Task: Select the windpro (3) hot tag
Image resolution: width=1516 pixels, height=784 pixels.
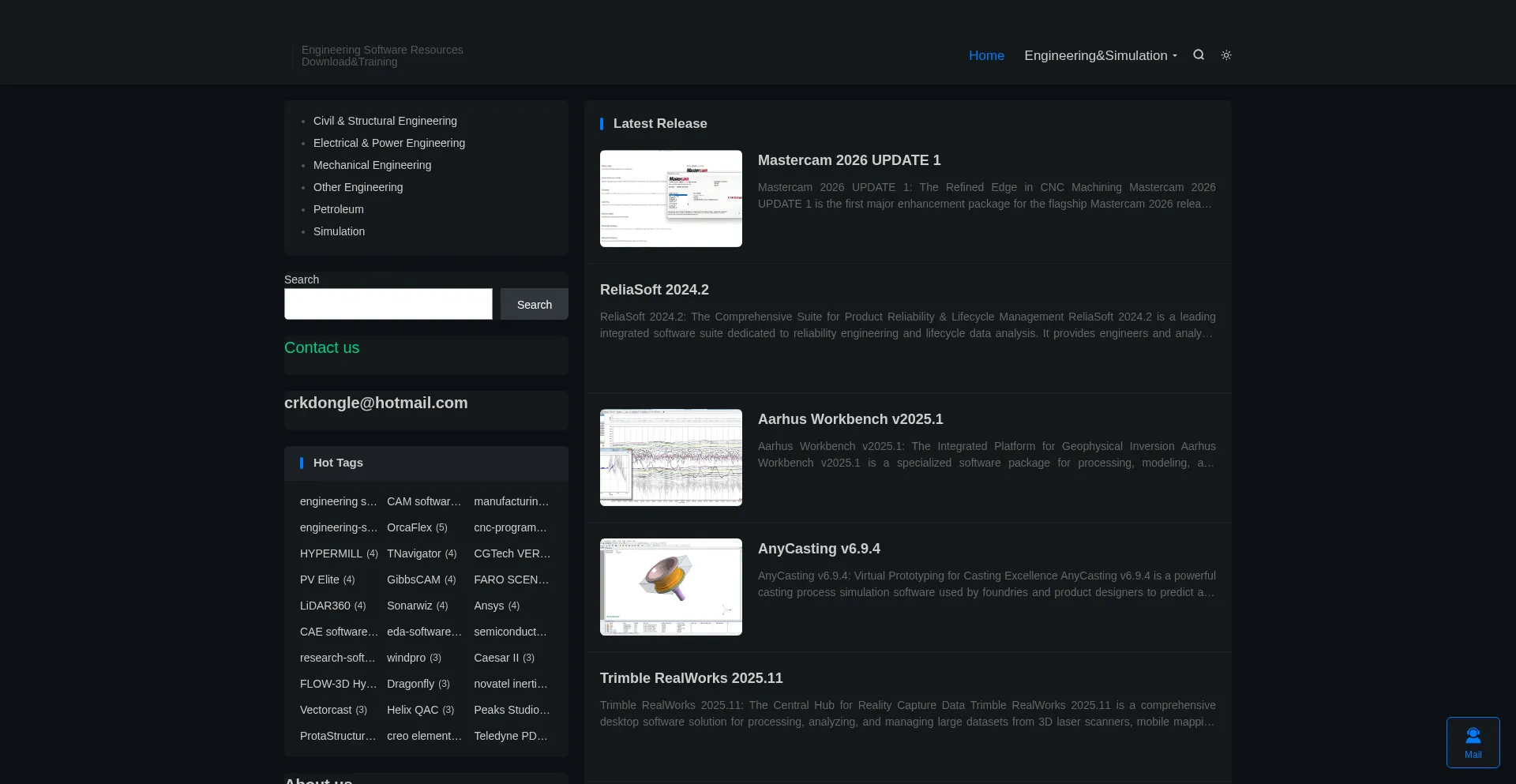Action: (415, 658)
